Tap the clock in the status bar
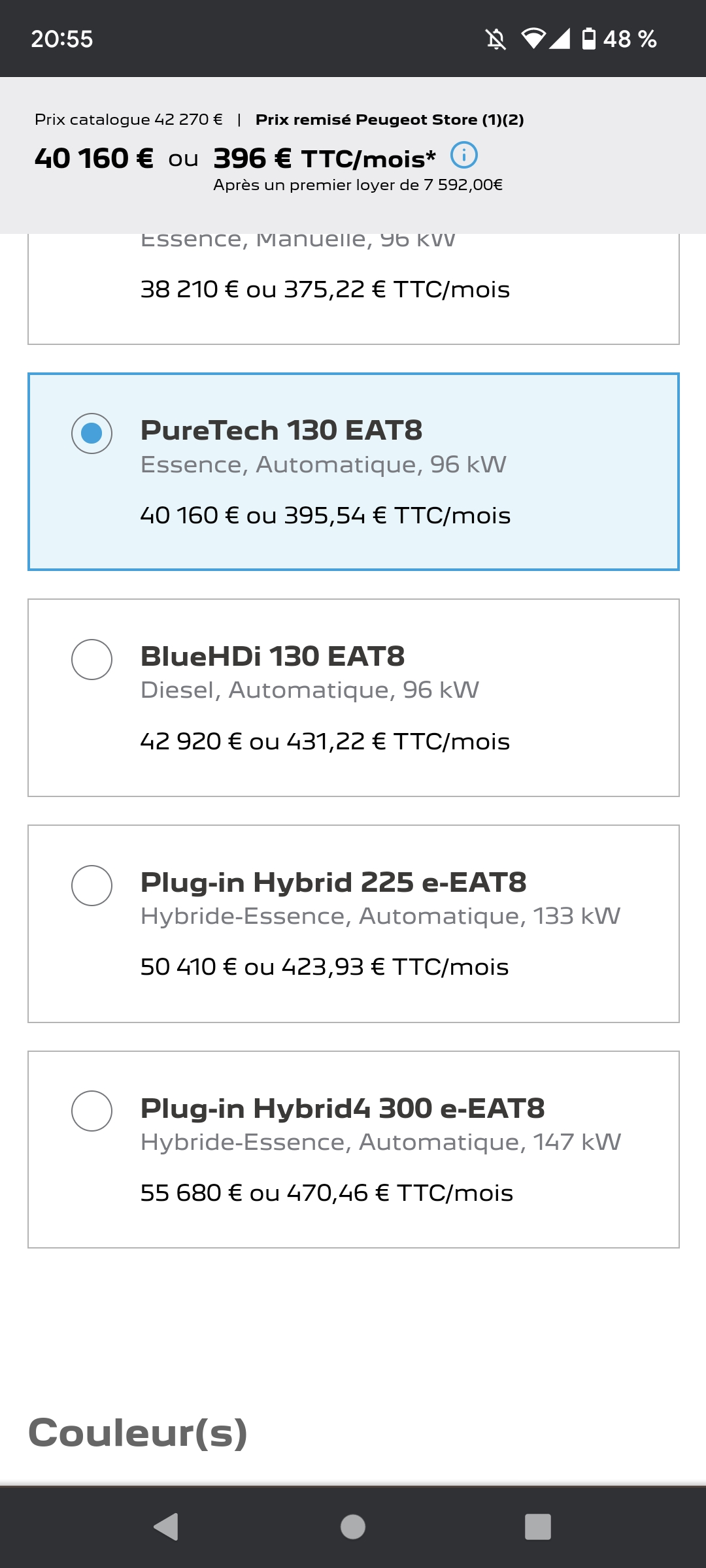Image resolution: width=706 pixels, height=1568 pixels. (x=62, y=39)
